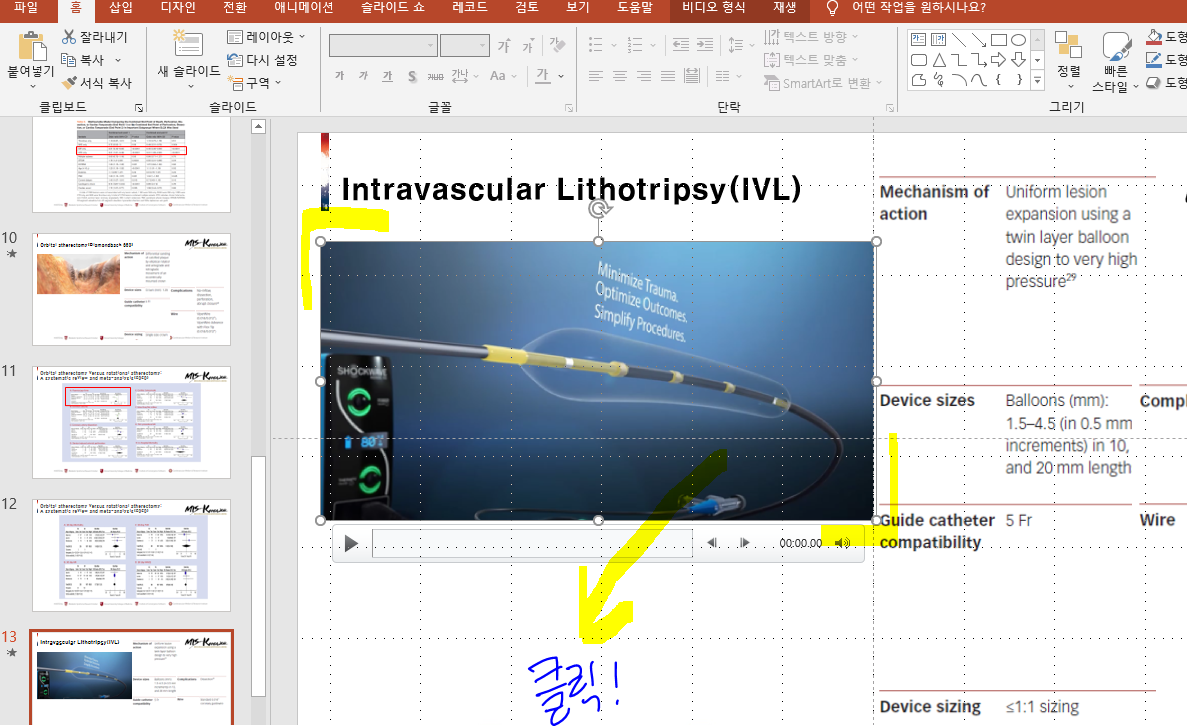Expand the shapes gallery More arrow
The image size is (1187, 726).
pos(1037,79)
